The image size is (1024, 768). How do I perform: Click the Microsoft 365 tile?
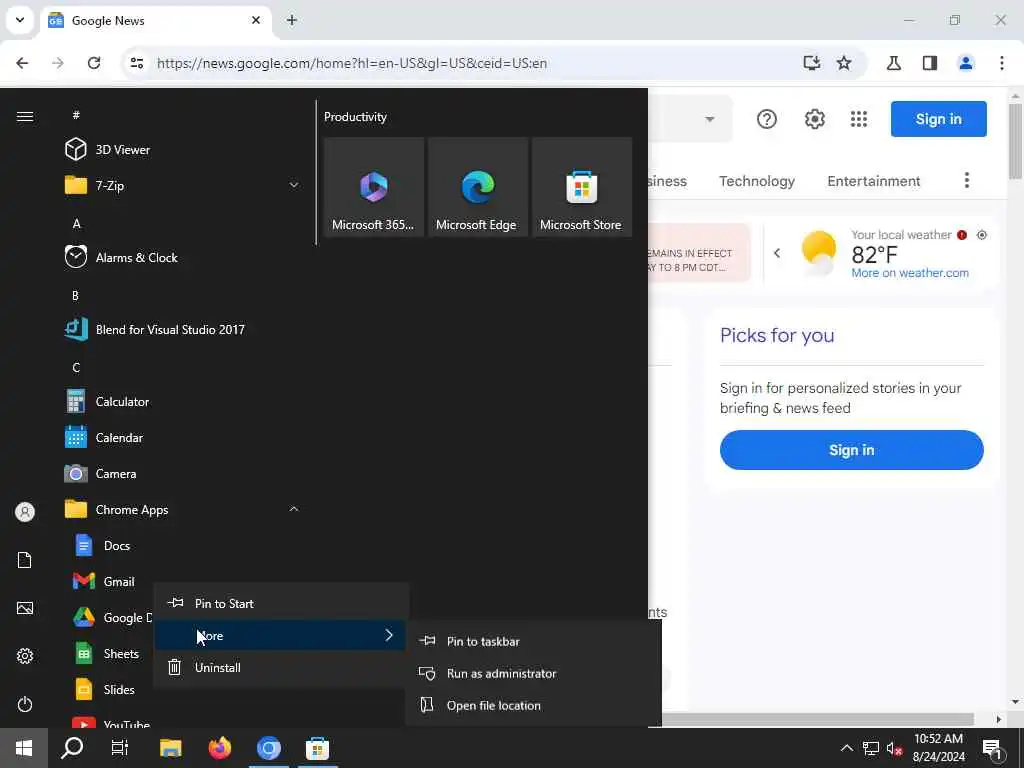tap(374, 187)
